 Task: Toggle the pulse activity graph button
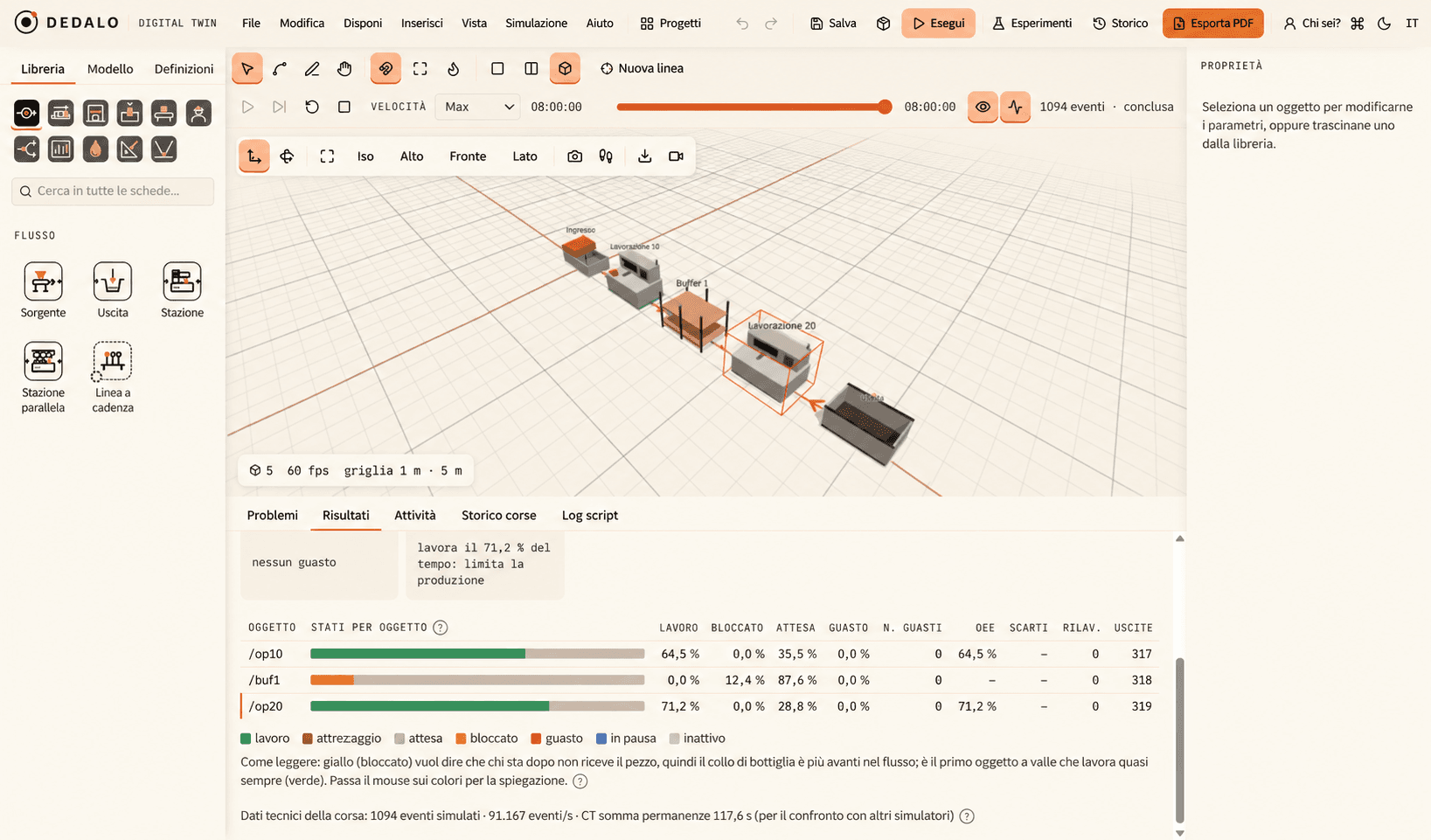point(1015,107)
